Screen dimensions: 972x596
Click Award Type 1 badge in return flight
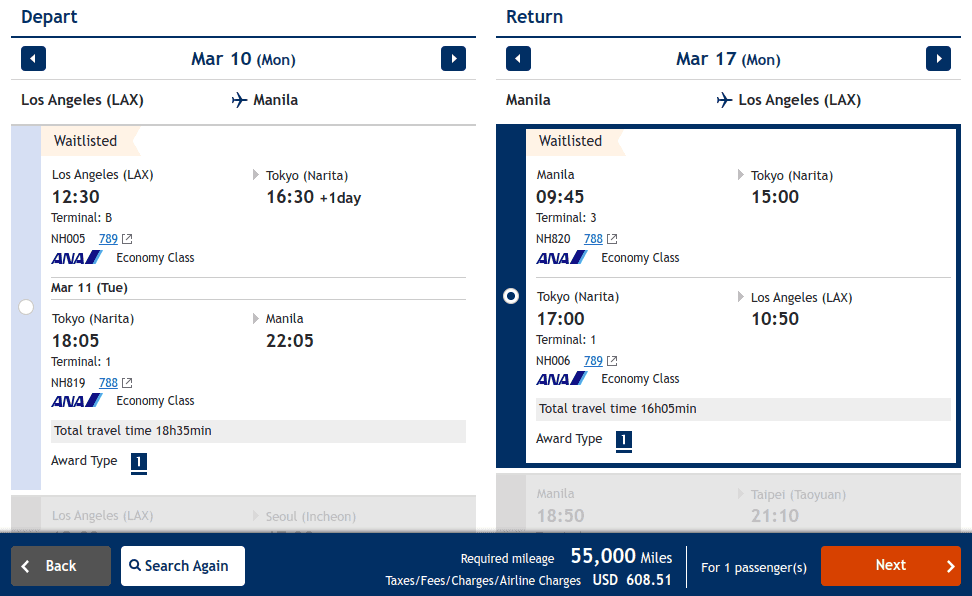click(x=624, y=440)
